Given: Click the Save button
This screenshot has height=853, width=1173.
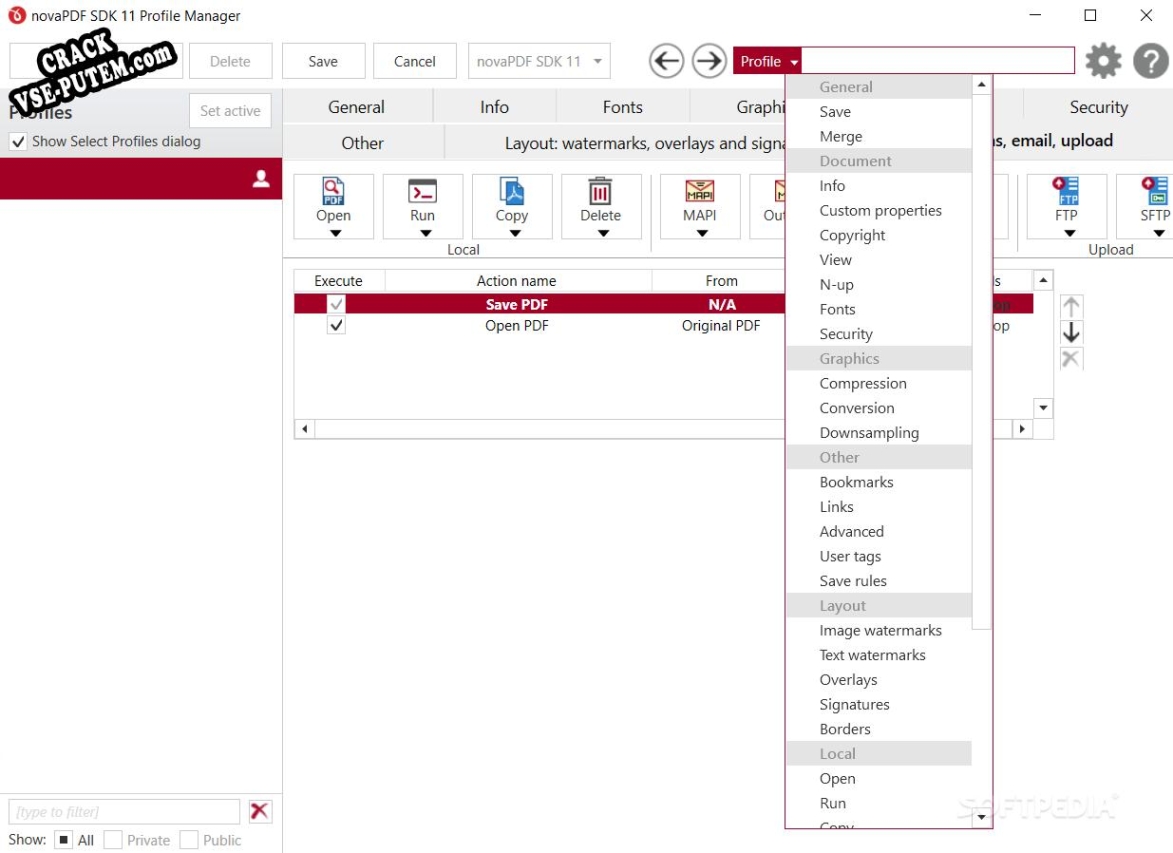Looking at the screenshot, I should coord(323,61).
